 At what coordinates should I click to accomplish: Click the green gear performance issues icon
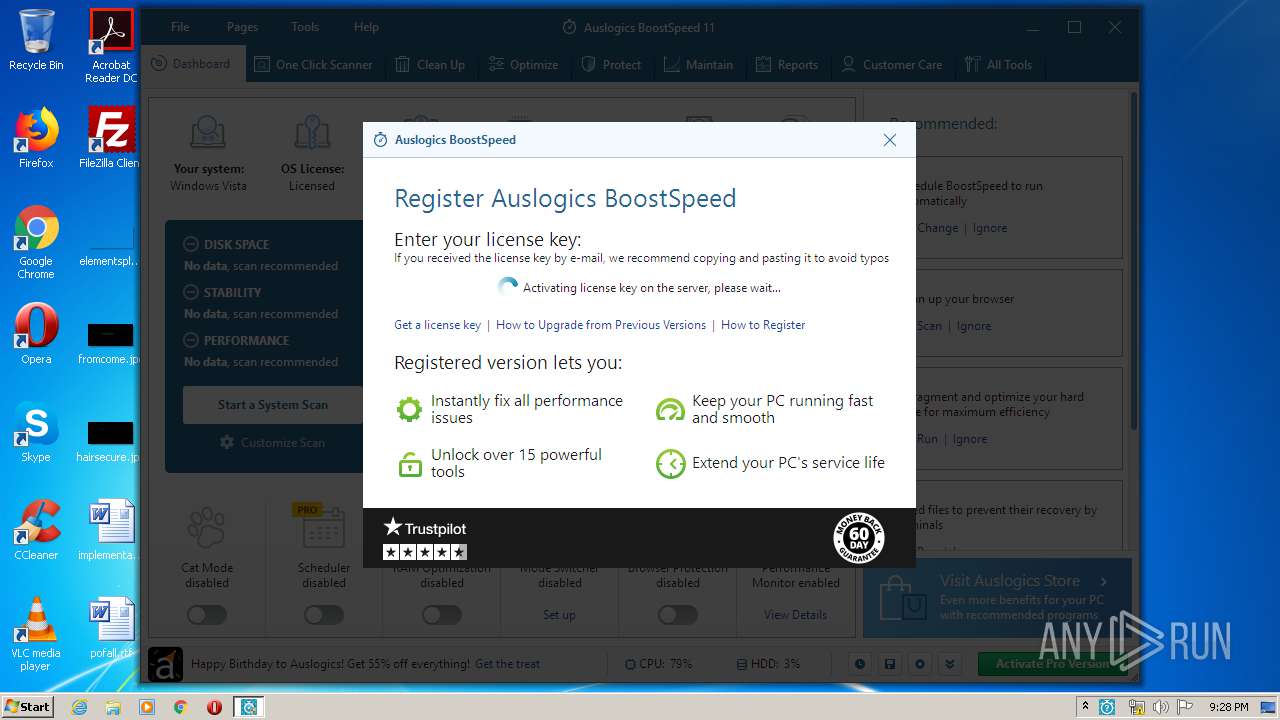click(x=409, y=409)
